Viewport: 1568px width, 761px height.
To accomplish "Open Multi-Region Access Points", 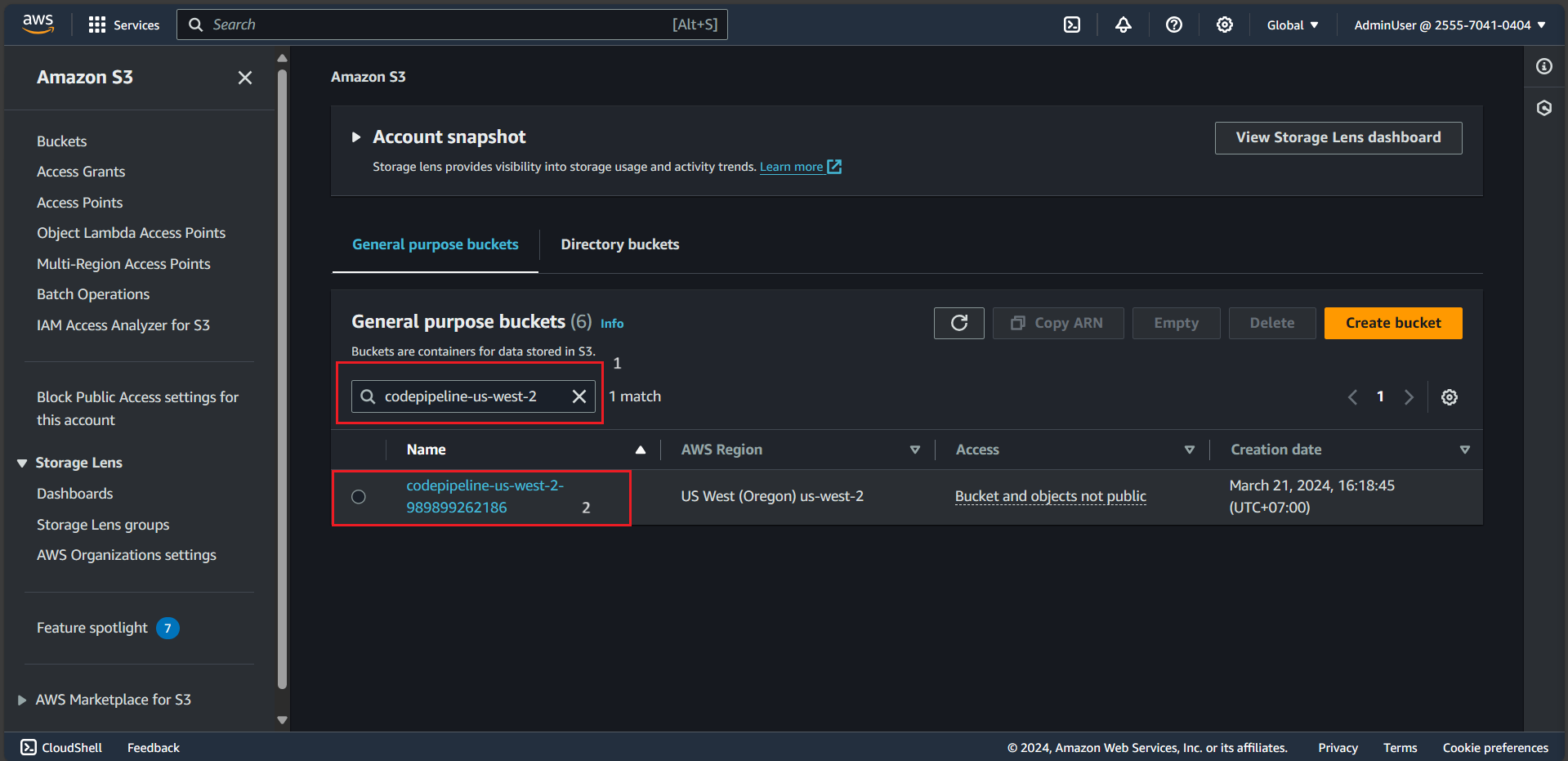I will (123, 264).
